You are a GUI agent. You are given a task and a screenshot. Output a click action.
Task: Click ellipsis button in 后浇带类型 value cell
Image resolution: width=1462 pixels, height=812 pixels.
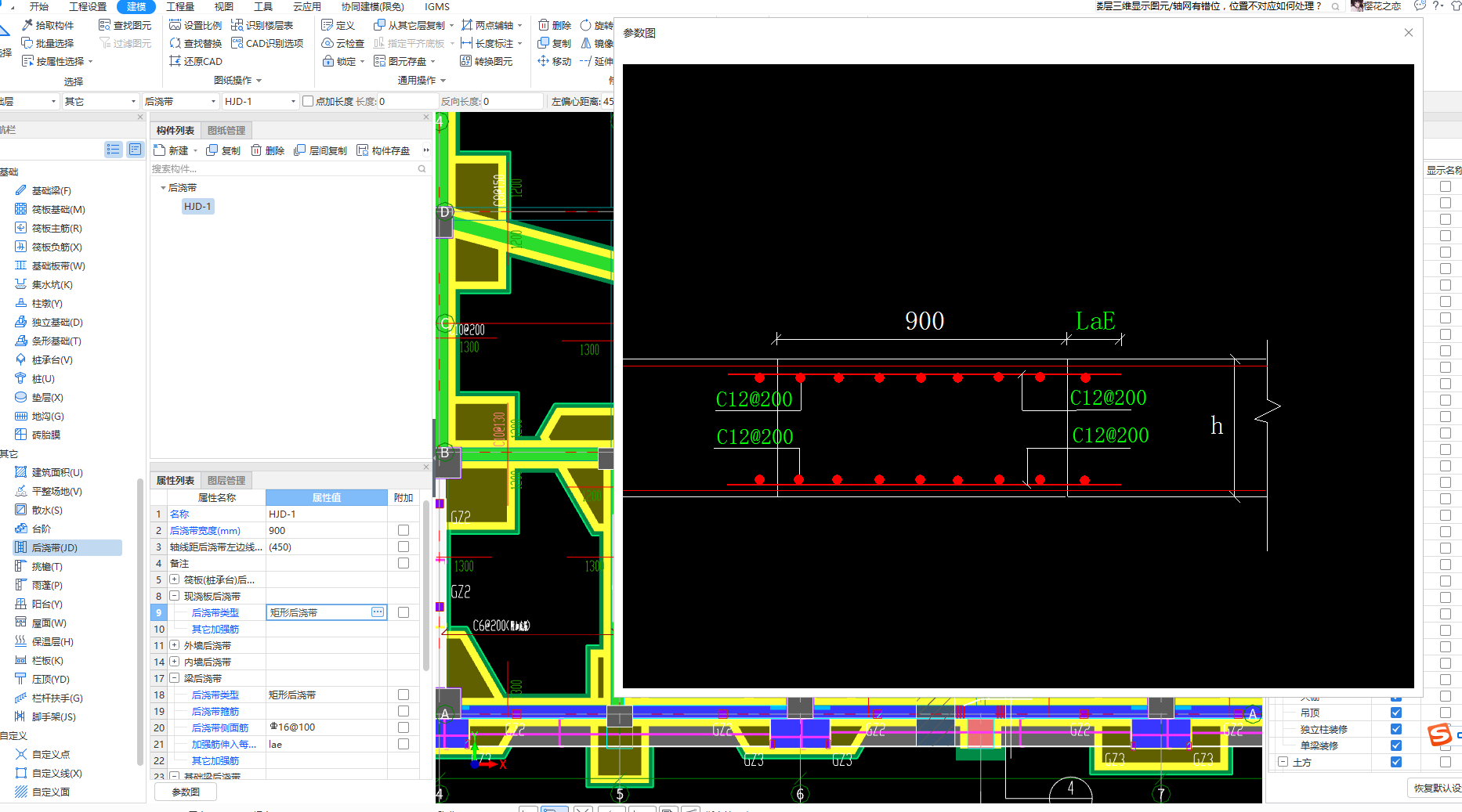pos(378,612)
